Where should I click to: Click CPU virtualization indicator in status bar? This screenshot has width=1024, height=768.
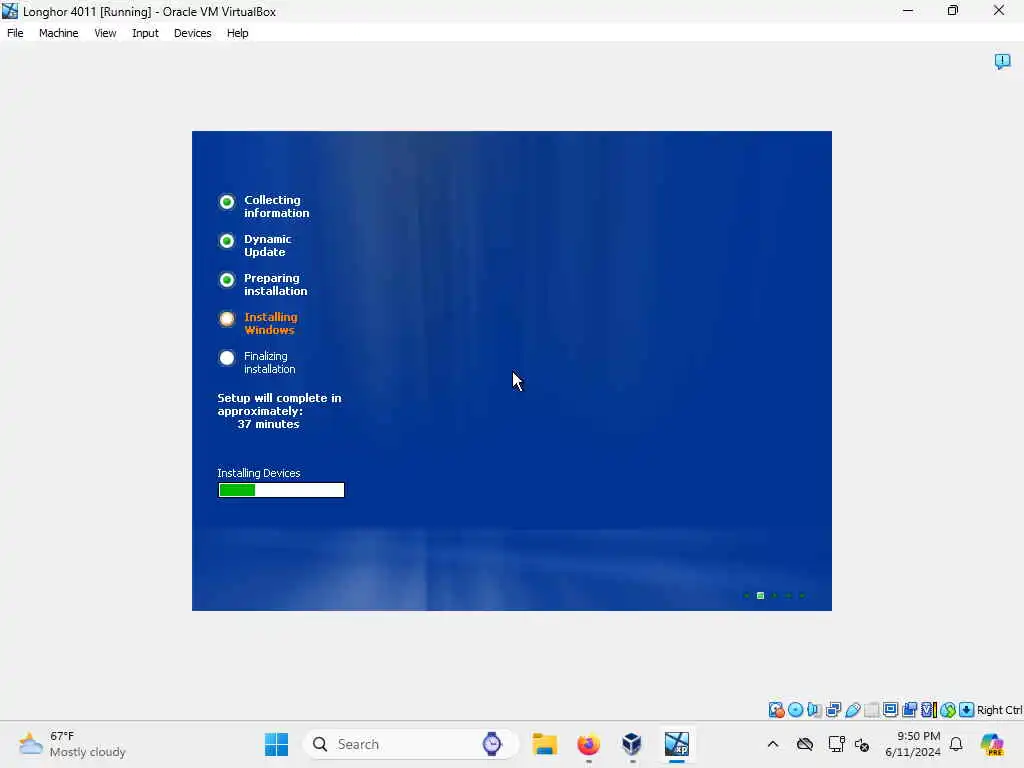point(928,710)
